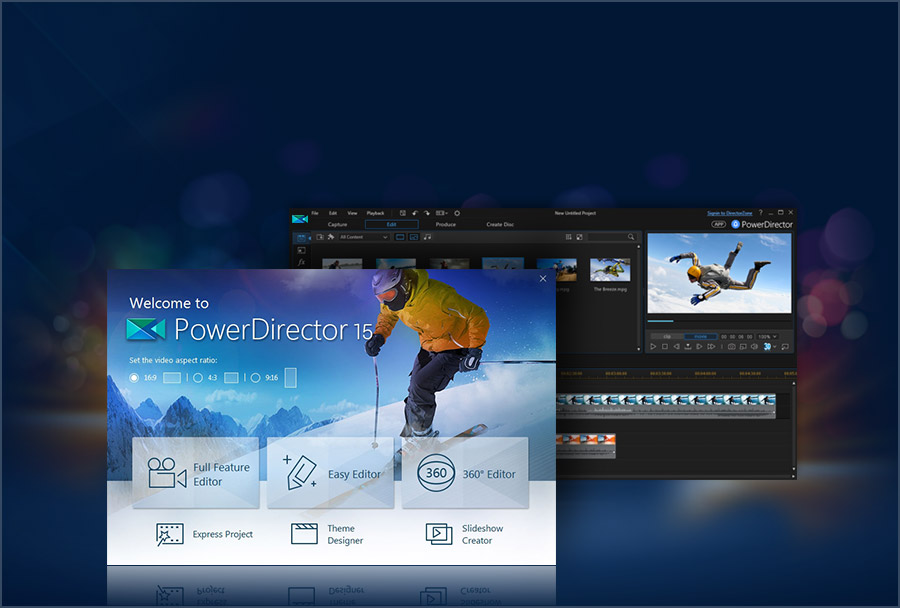Click the pencil icon in Easy Editor tile

point(300,472)
